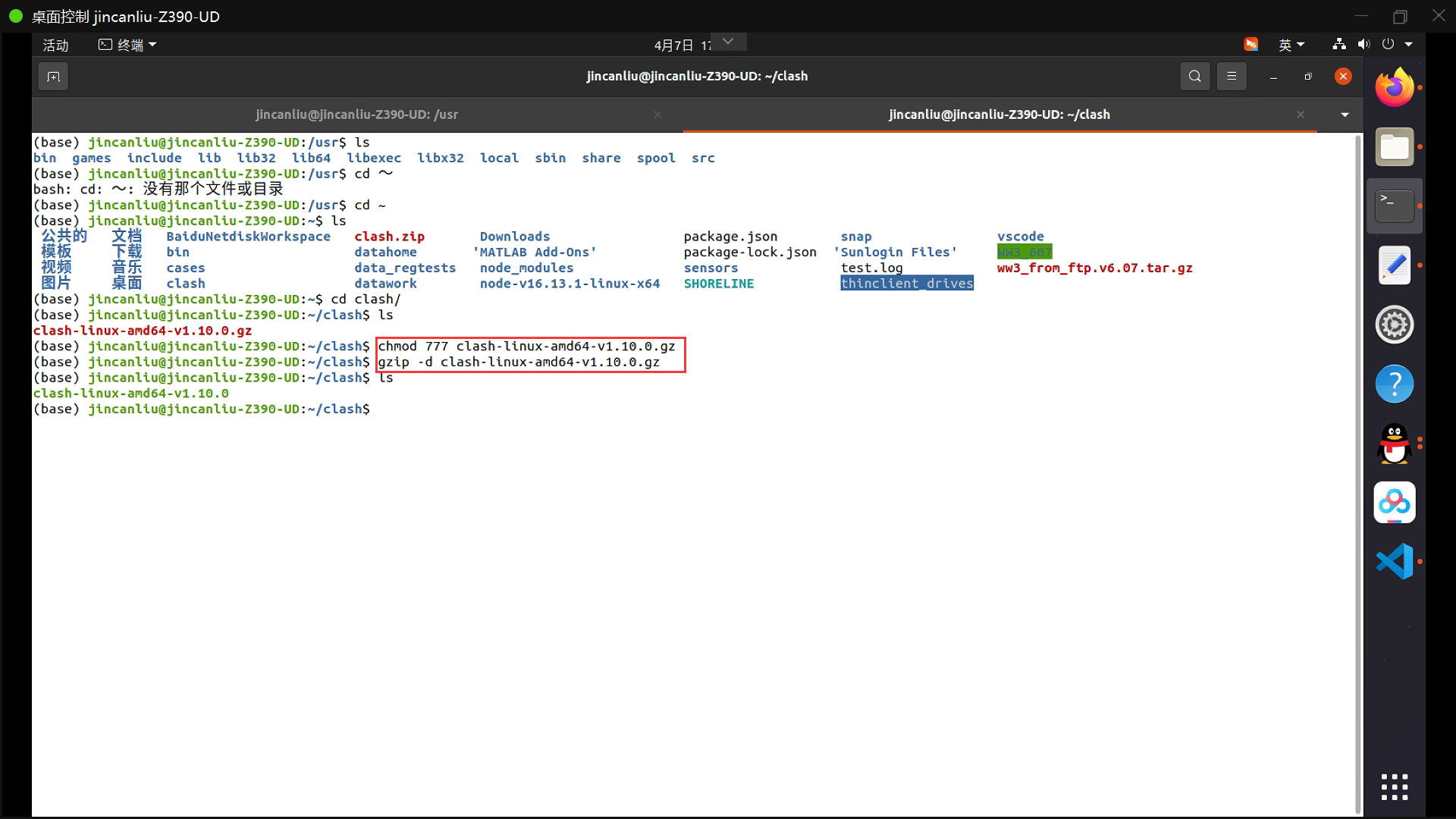
Task: Launch Firefox from the dock
Action: [1394, 88]
